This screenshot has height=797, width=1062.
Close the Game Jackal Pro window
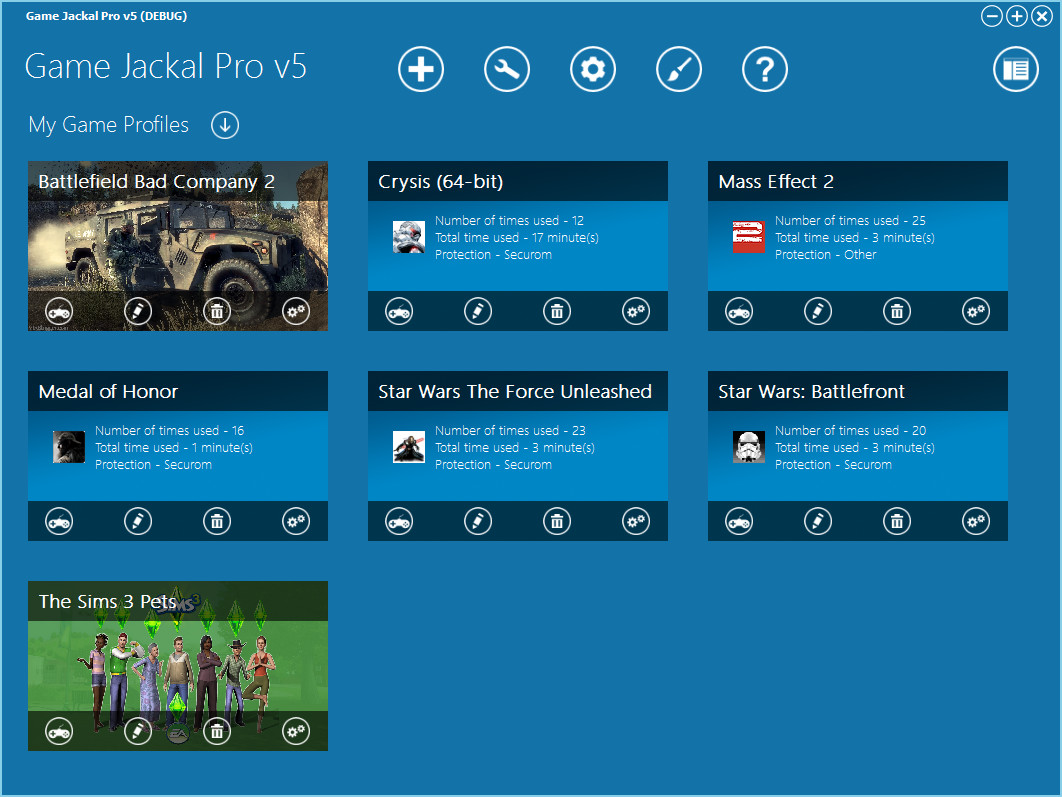[1042, 16]
